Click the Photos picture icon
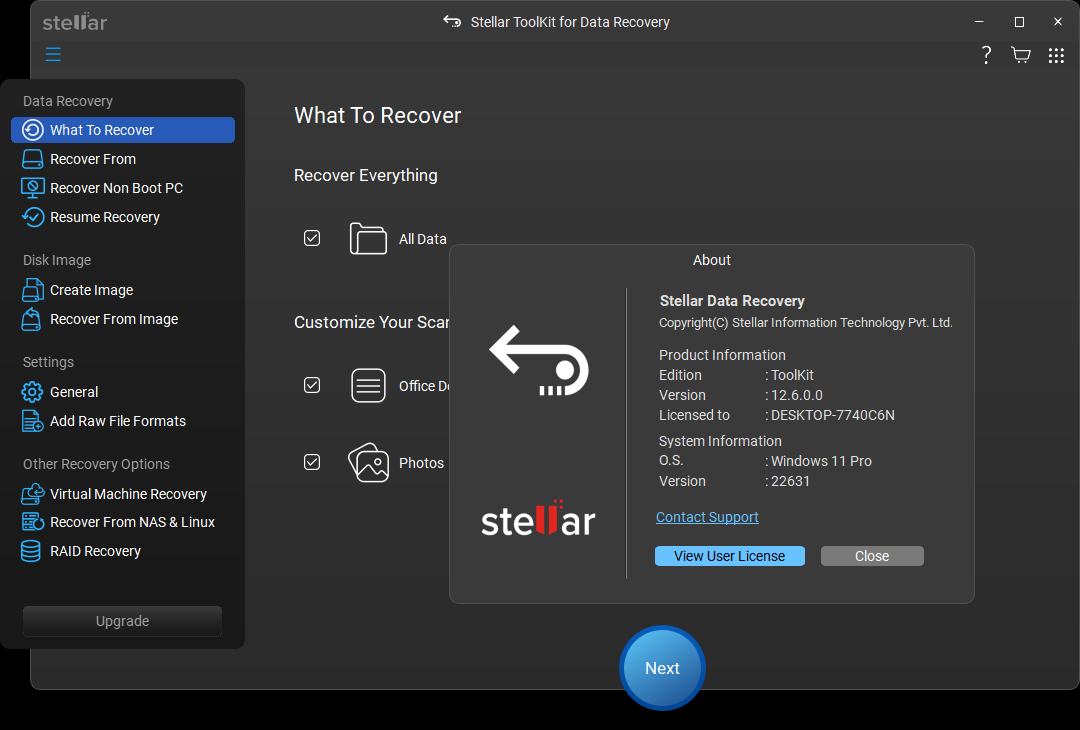This screenshot has width=1080, height=730. (368, 462)
